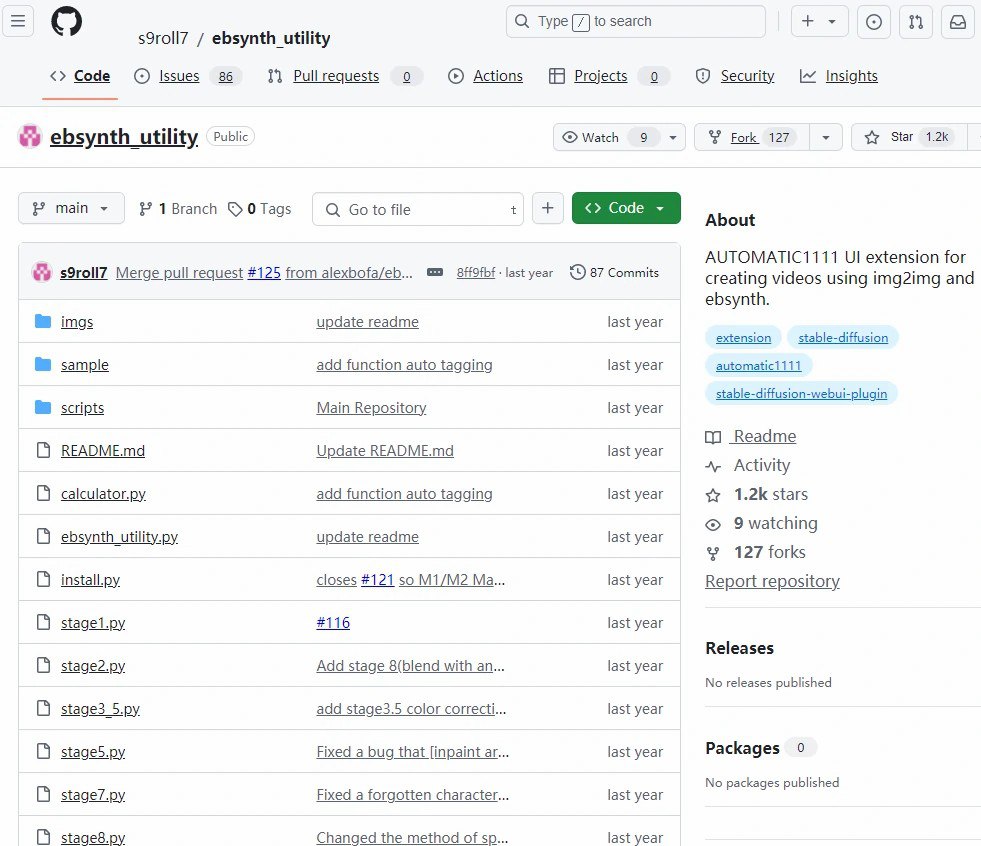View the 9 watching list
Image resolution: width=981 pixels, height=846 pixels.
click(x=761, y=523)
